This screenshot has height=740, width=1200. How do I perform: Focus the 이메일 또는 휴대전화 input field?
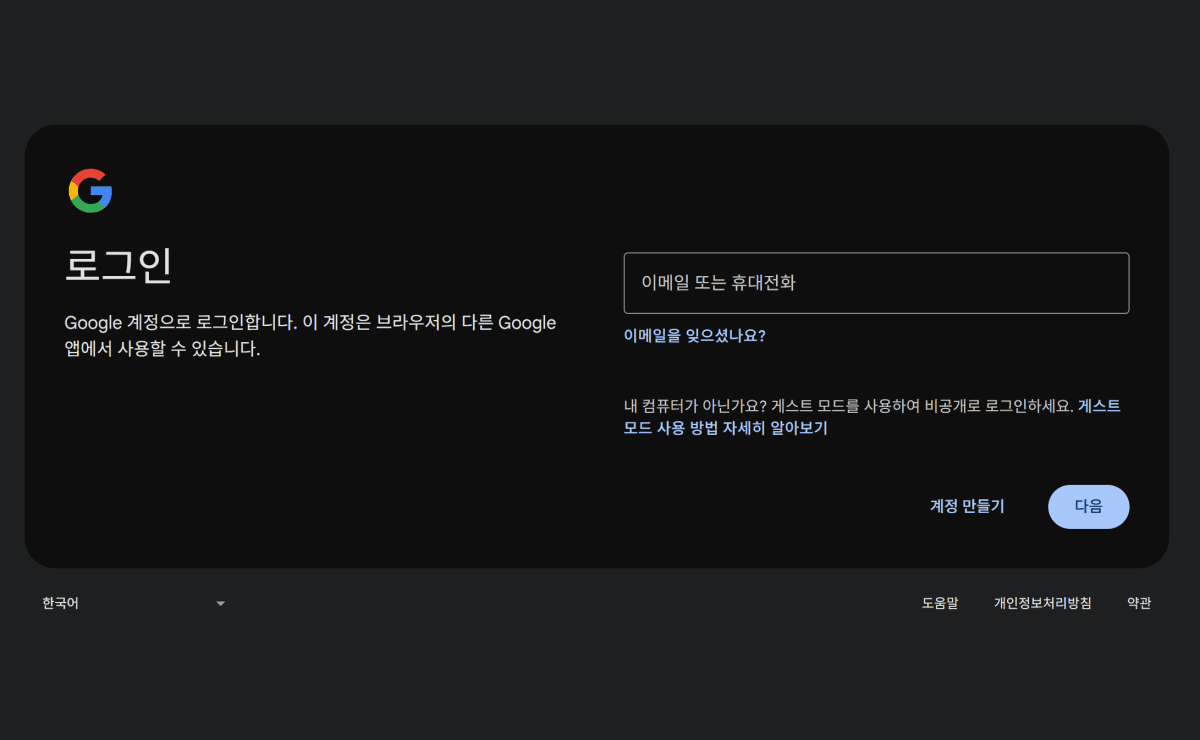pos(876,283)
